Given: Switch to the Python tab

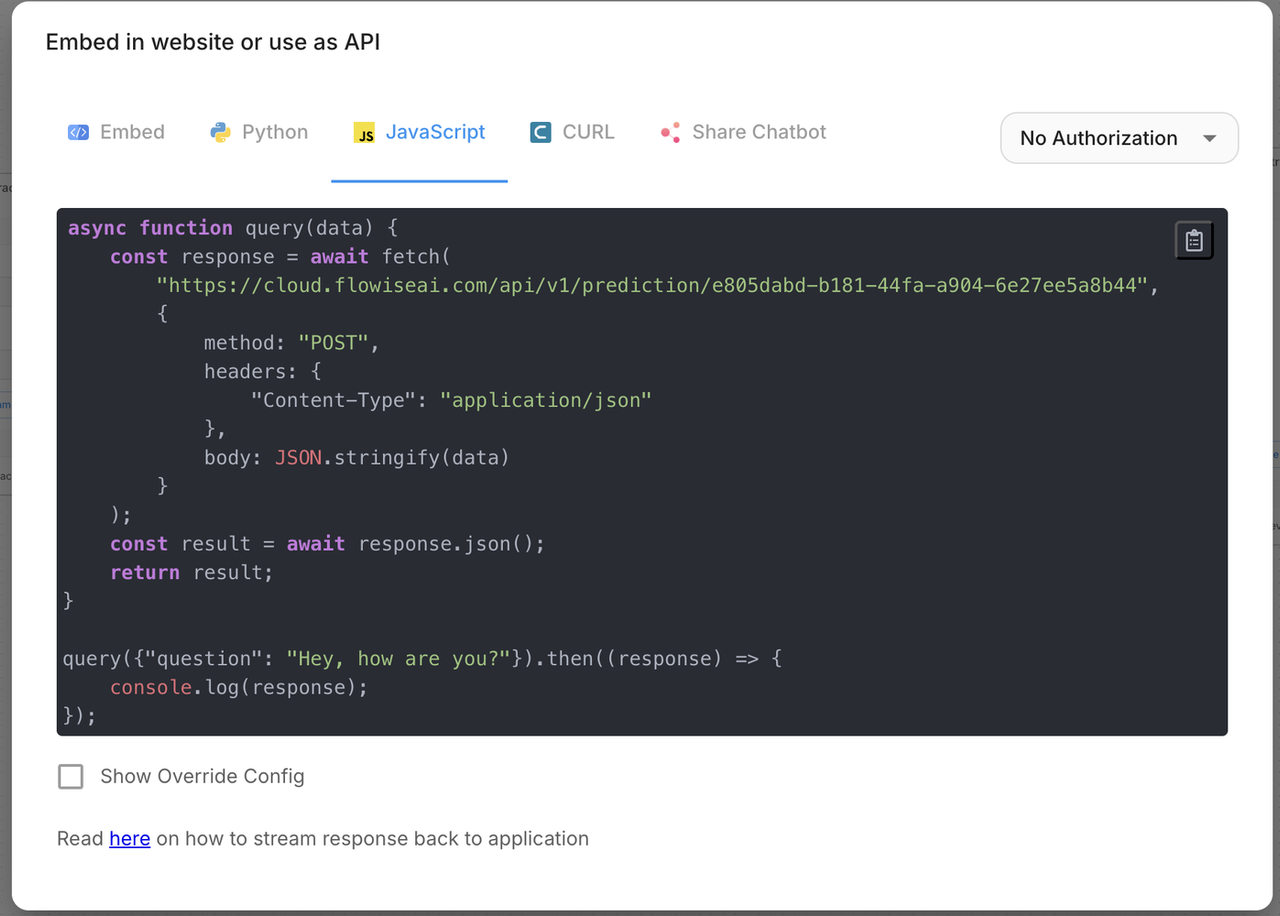Looking at the screenshot, I should point(259,133).
